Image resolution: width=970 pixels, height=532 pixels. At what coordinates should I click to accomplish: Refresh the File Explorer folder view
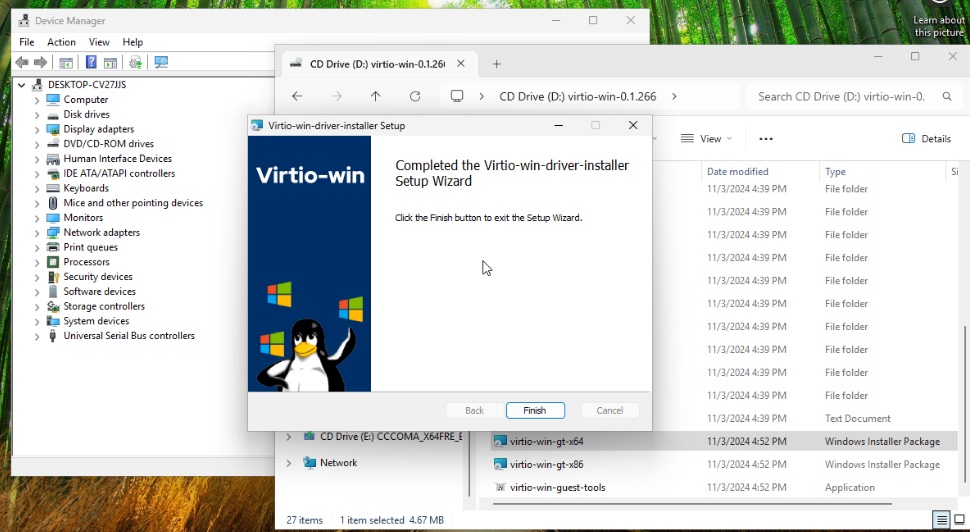point(415,96)
